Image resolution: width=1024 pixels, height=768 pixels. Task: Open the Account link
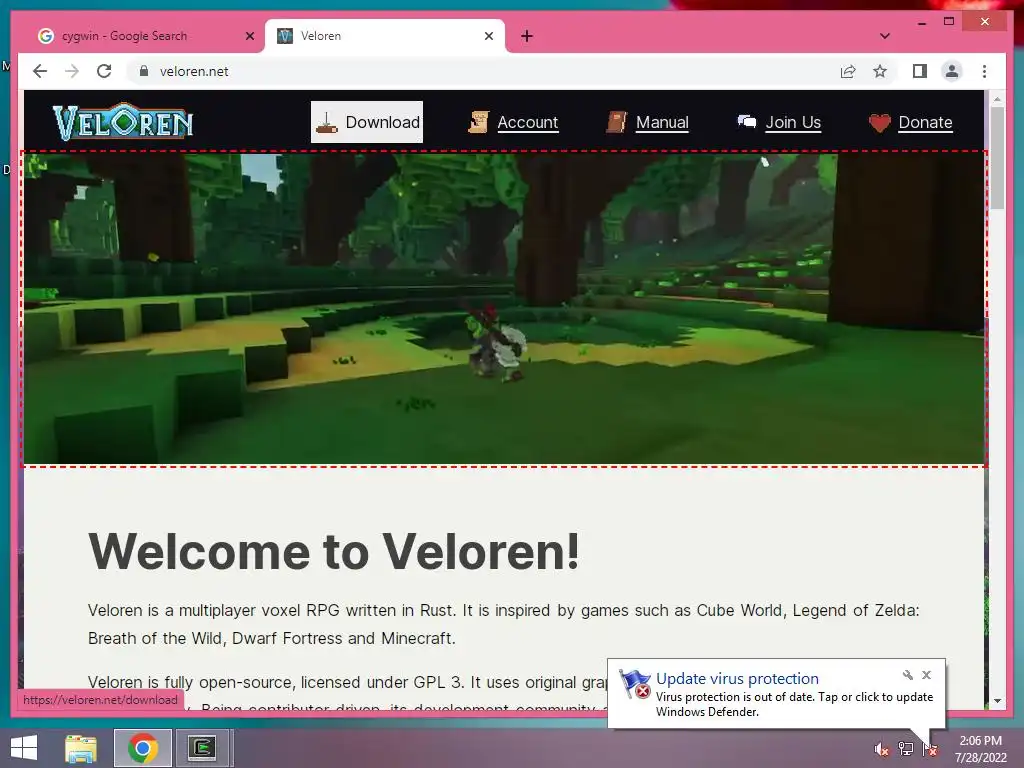(527, 122)
